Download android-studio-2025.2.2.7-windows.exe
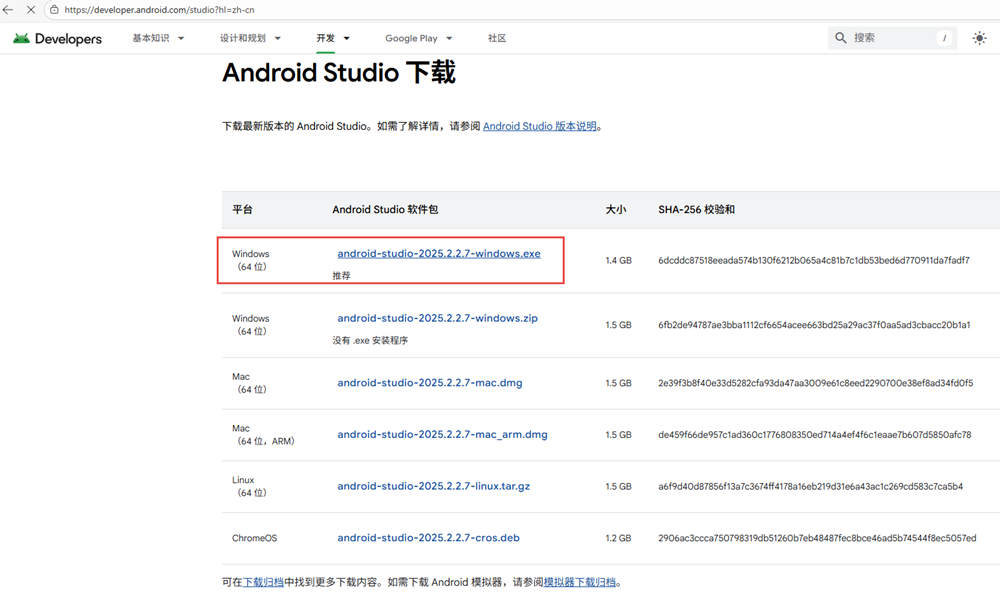The width and height of the screenshot is (1000, 611). pyautogui.click(x=438, y=254)
